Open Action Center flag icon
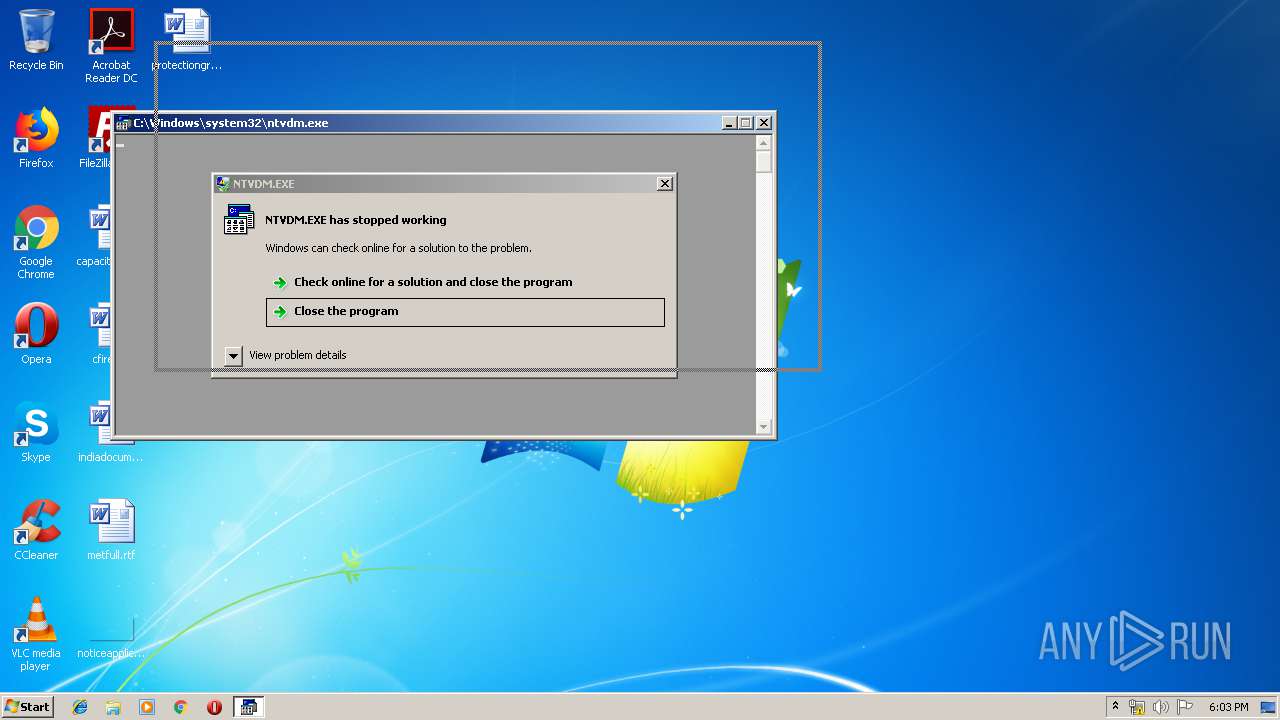The image size is (1280, 720). pyautogui.click(x=1185, y=707)
